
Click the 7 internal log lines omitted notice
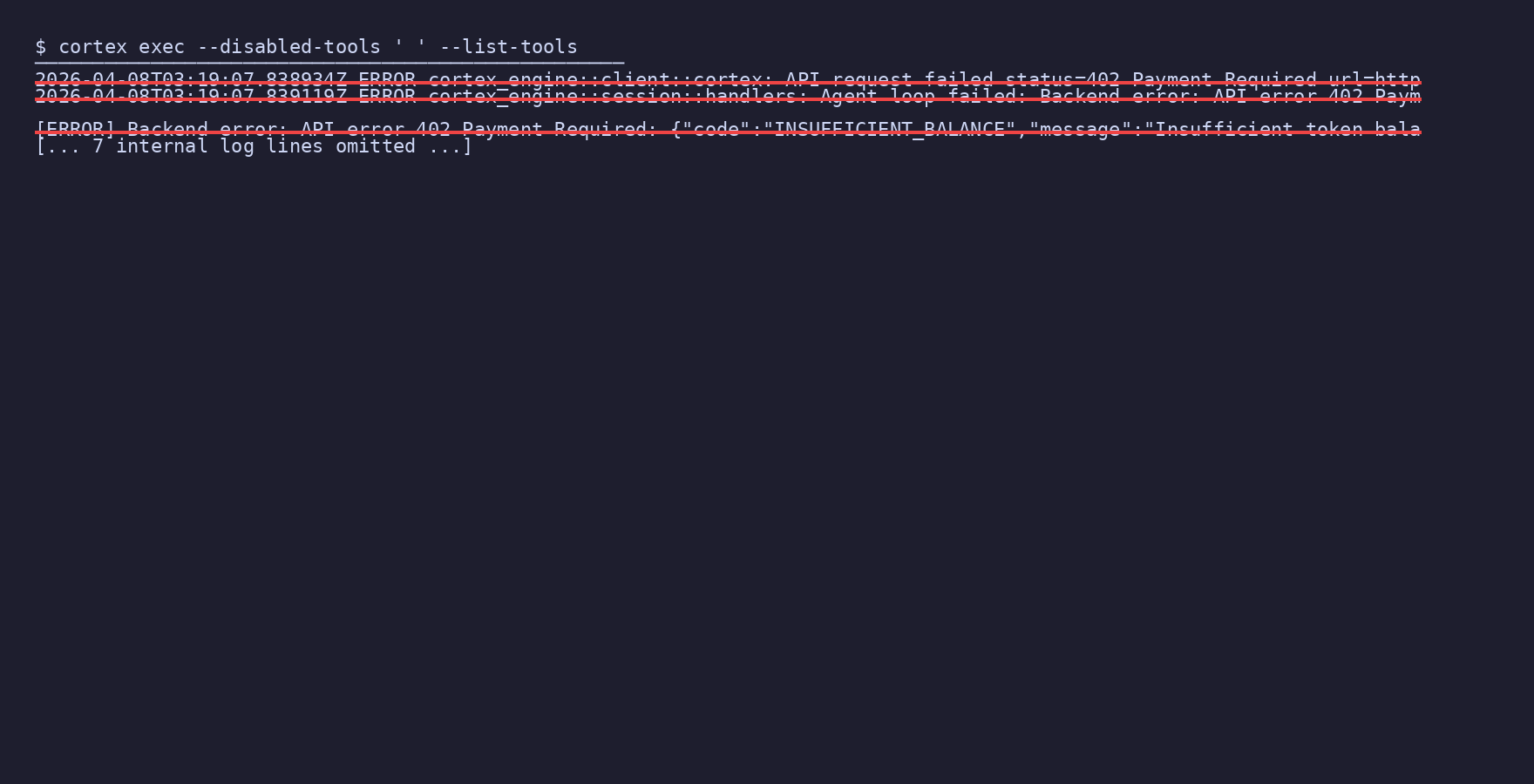click(254, 146)
